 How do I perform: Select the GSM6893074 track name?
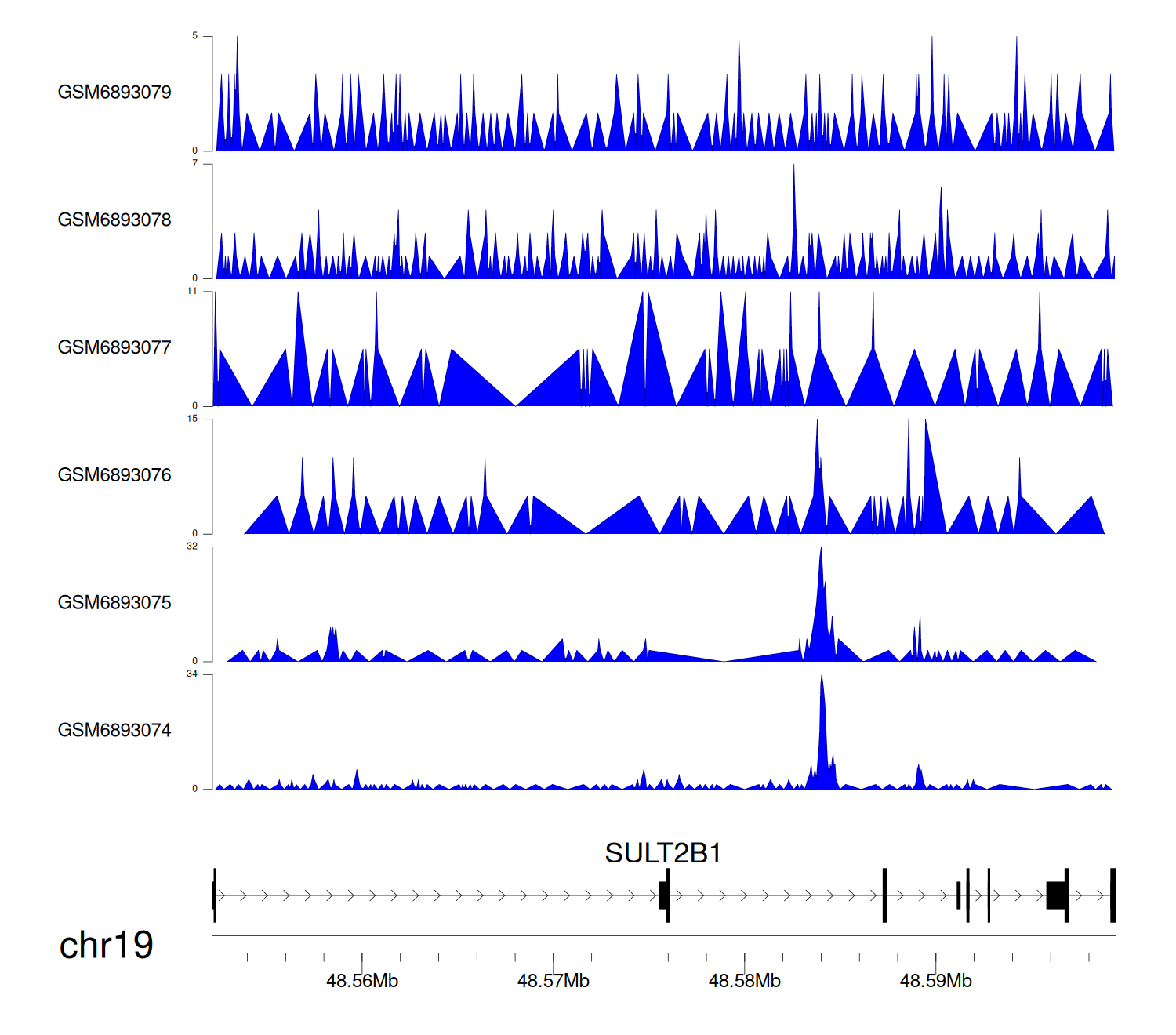(x=114, y=730)
